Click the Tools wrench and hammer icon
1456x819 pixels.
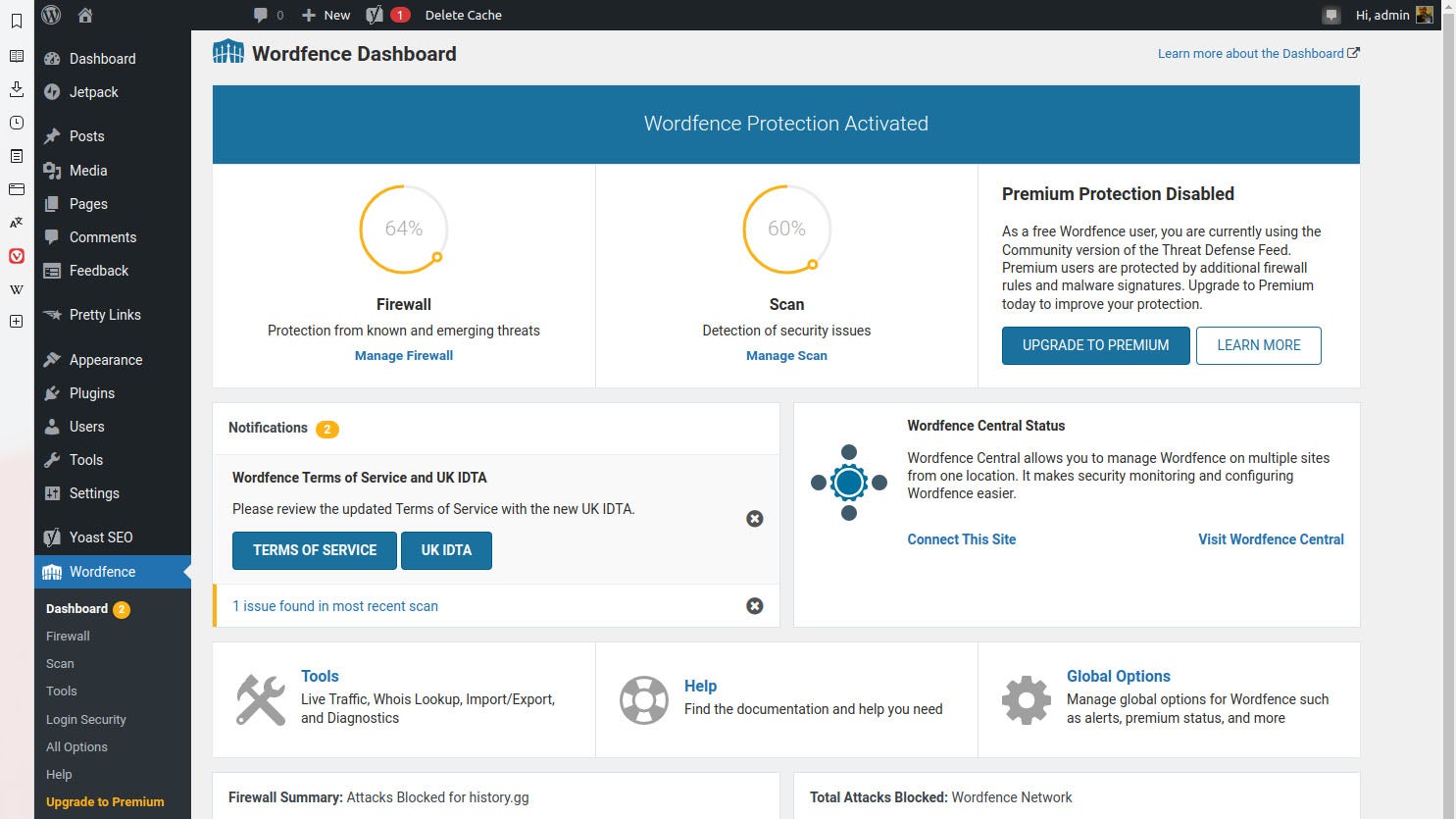(261, 700)
